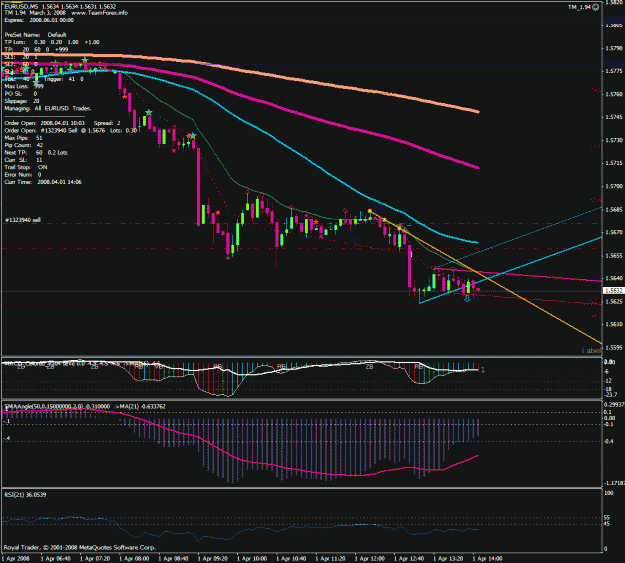This screenshot has height=563, width=625.
Task: Click 'Royal Trader, © 2001-2008 MetaQuotes Software Corp.' text
Action: 79,547
